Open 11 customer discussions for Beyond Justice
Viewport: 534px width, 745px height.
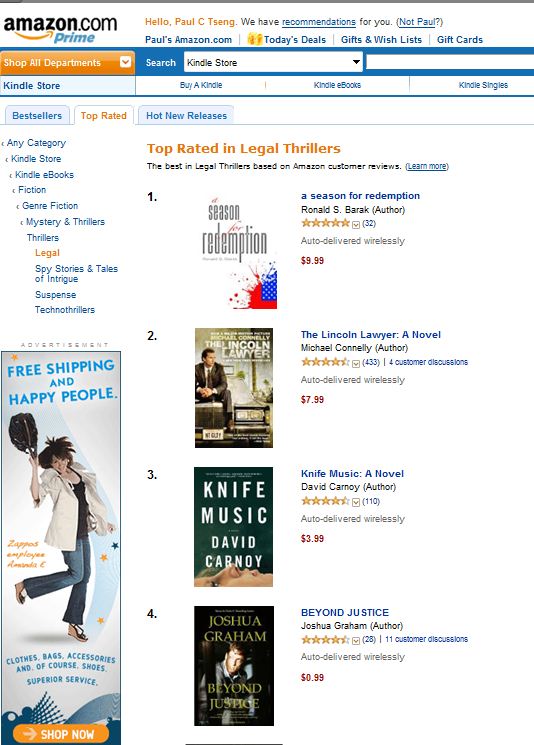[426, 640]
